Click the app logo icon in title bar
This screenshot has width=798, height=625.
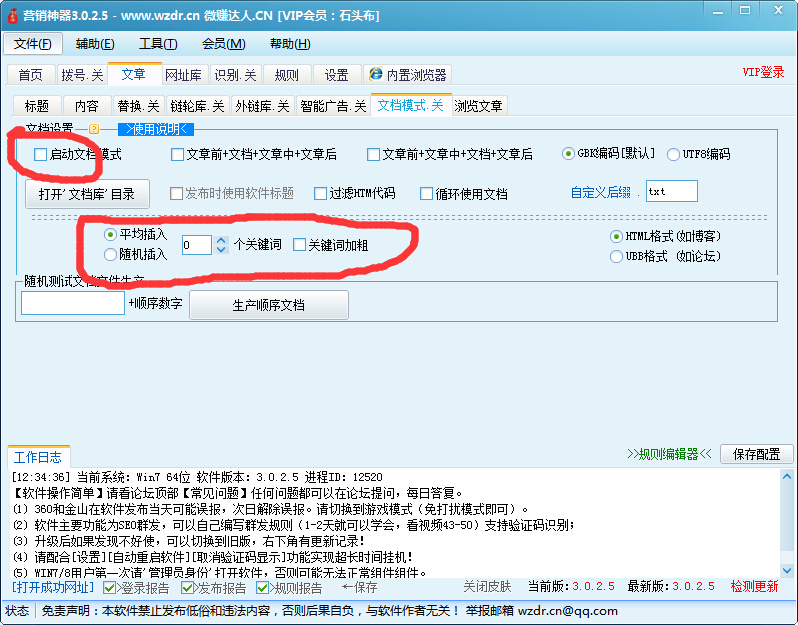[x=12, y=15]
